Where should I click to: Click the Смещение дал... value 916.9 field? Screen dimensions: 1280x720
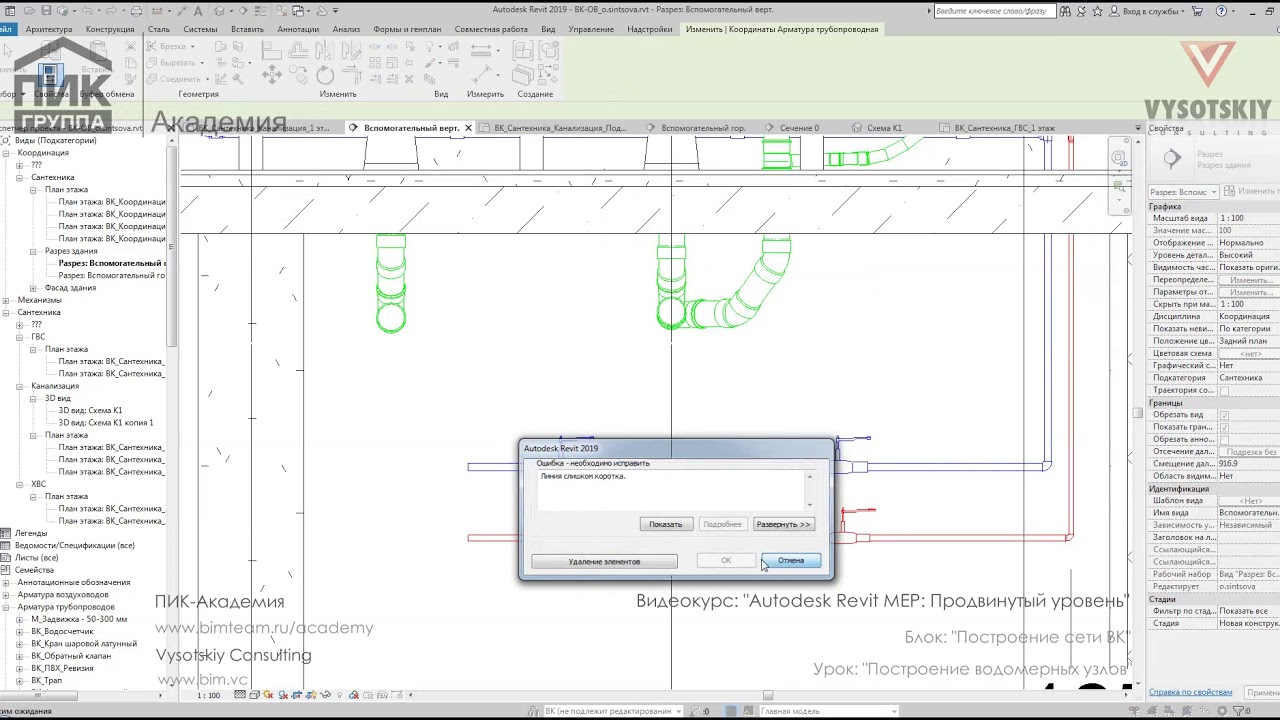1248,464
